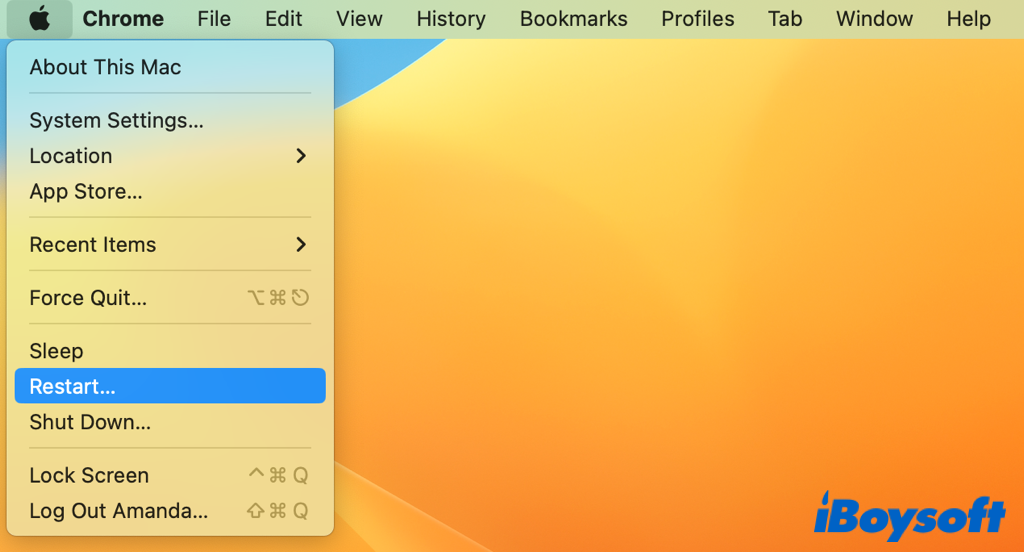Viewport: 1024px width, 552px height.
Task: Open the Chrome application menu
Action: [x=123, y=19]
